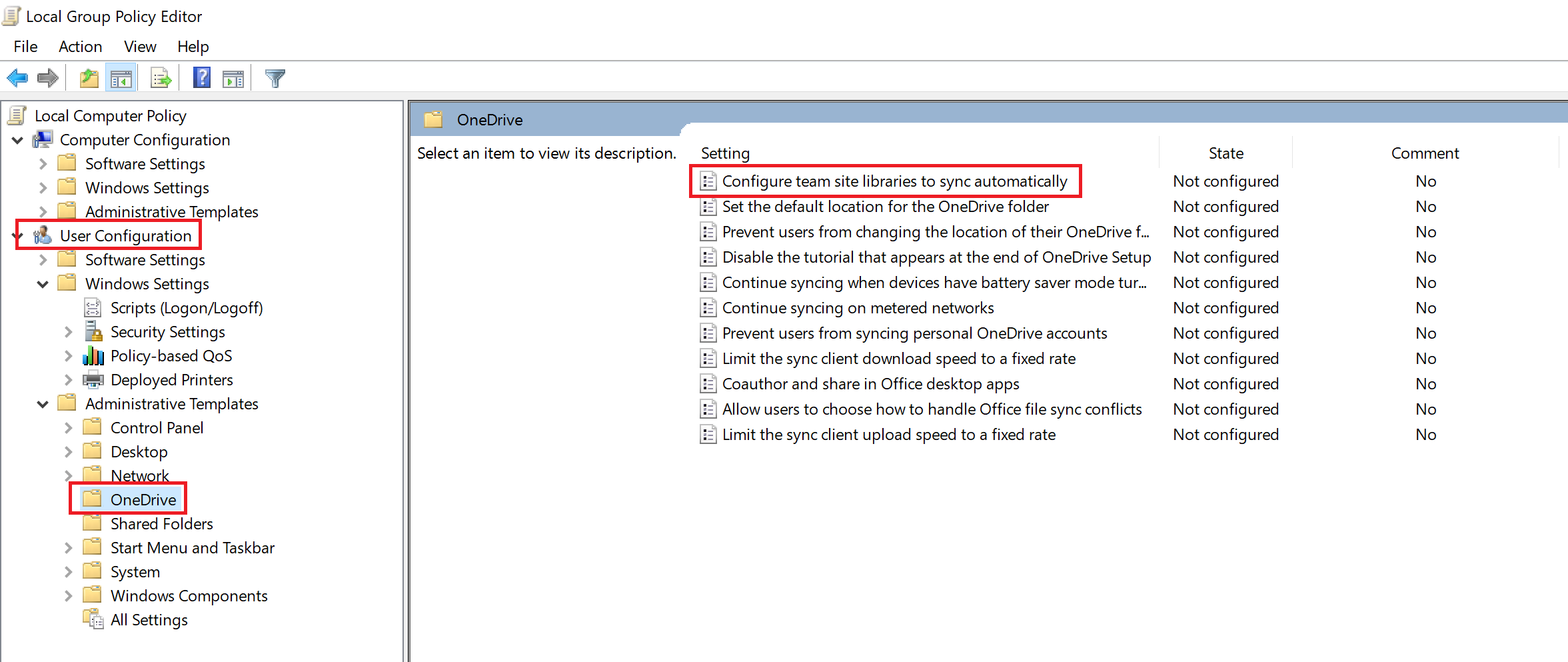The width and height of the screenshot is (1568, 662).
Task: Click the User Configuration person icon
Action: (x=43, y=235)
